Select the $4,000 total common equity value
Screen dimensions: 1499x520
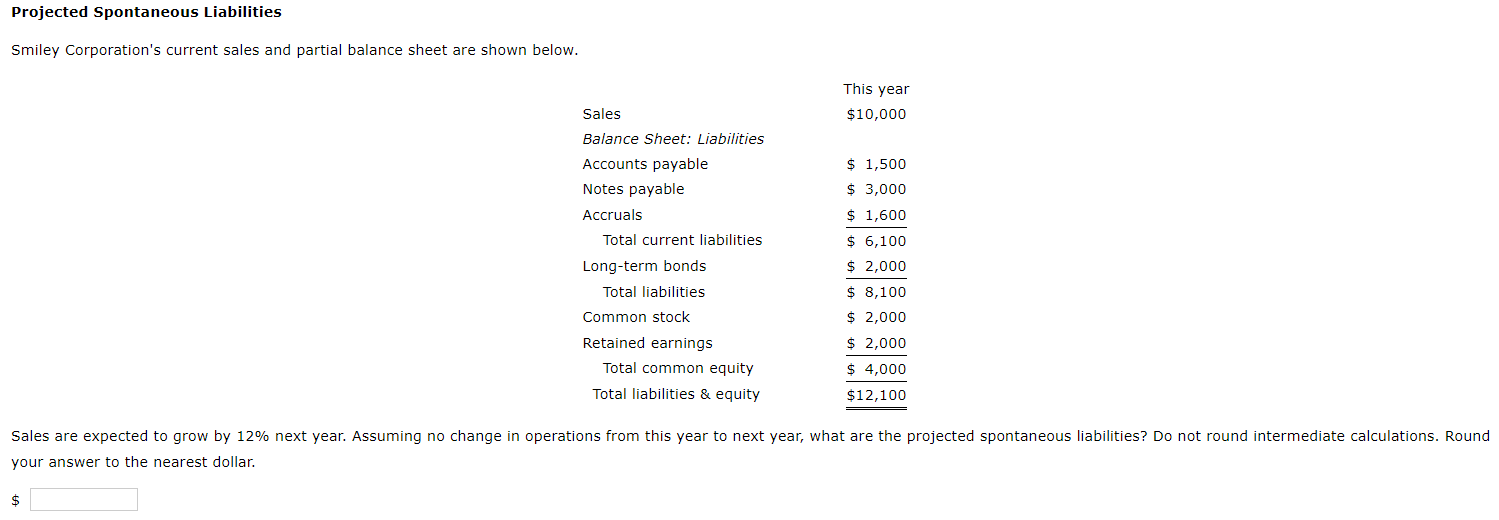[876, 369]
